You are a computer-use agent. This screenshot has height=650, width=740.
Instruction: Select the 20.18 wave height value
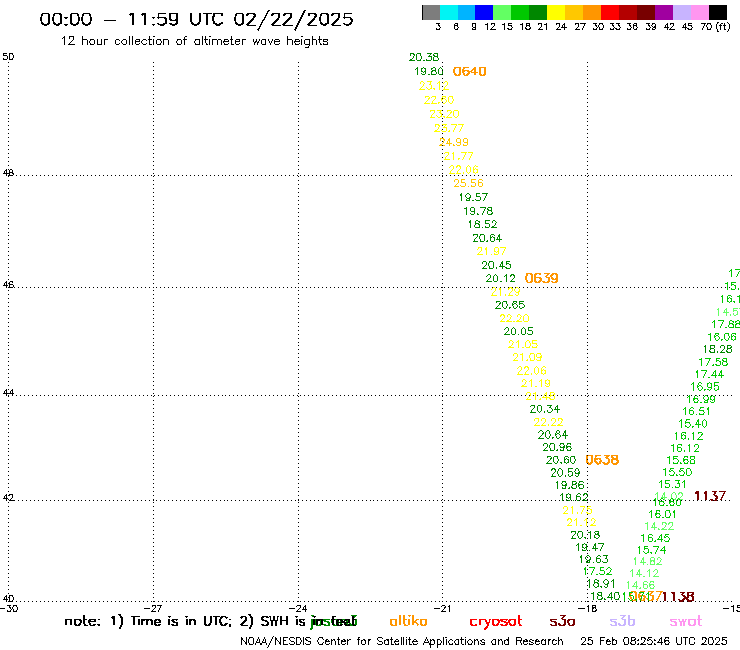[x=585, y=535]
